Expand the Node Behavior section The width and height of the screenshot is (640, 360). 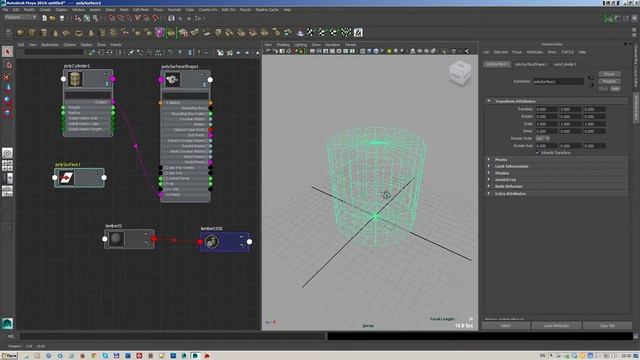coord(489,186)
